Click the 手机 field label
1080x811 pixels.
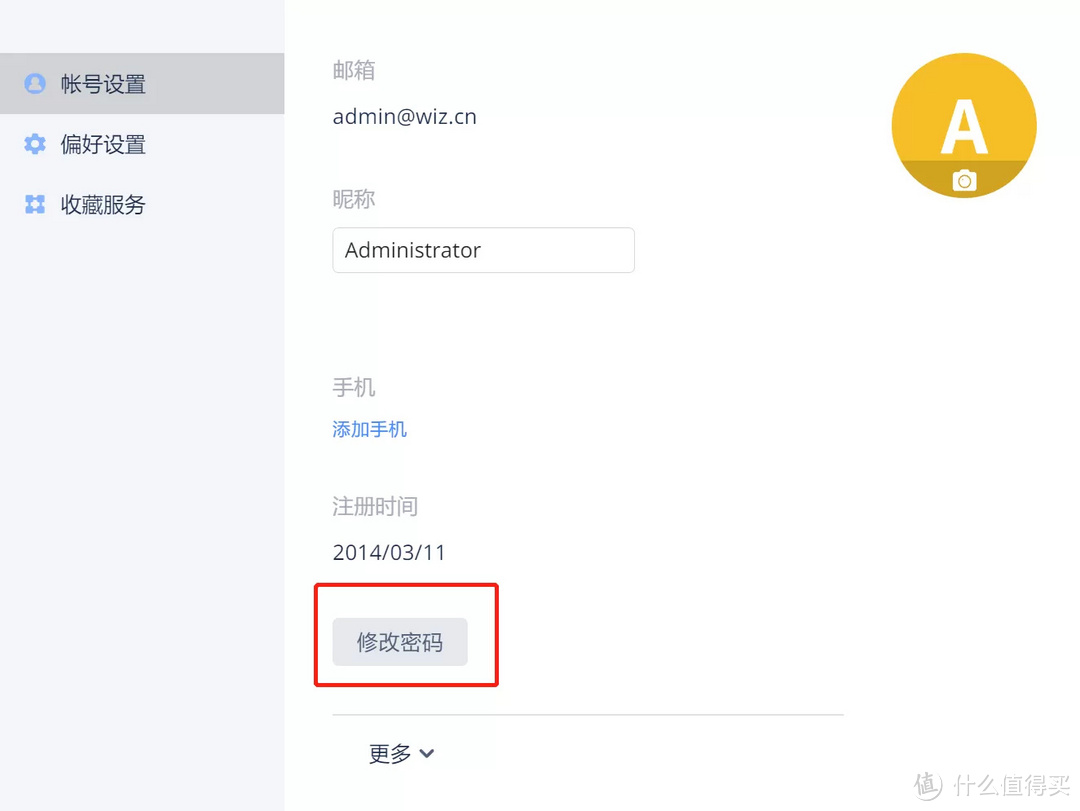click(x=354, y=387)
